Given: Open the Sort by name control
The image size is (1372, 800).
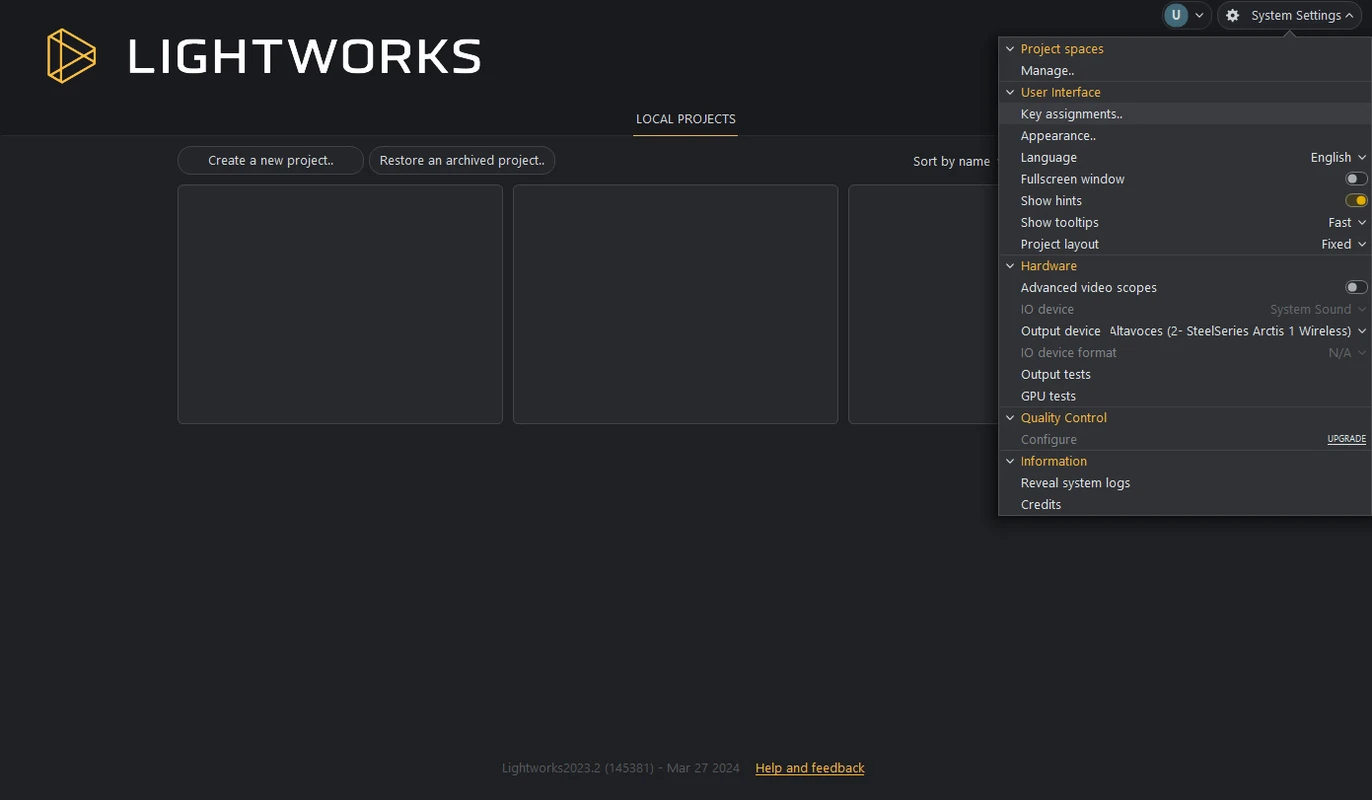Looking at the screenshot, I should click(x=951, y=161).
